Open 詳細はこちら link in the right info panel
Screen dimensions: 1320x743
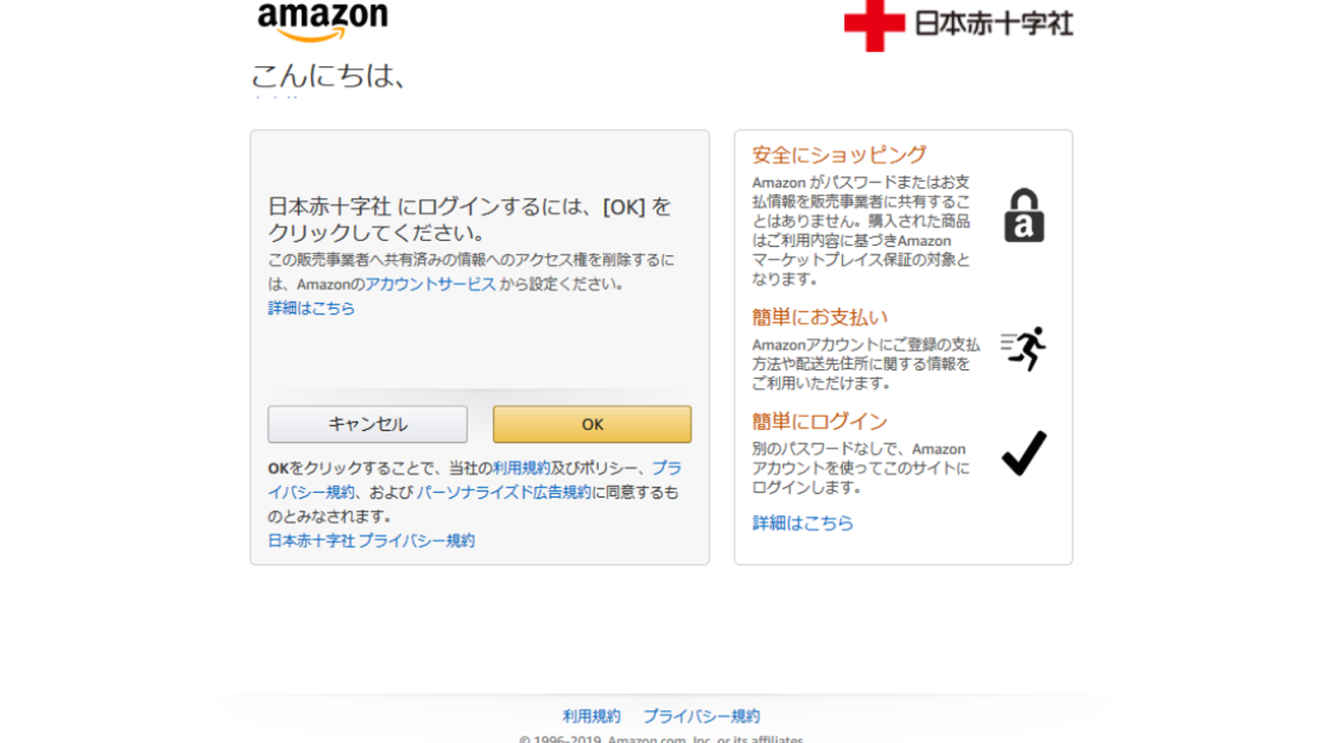[803, 523]
